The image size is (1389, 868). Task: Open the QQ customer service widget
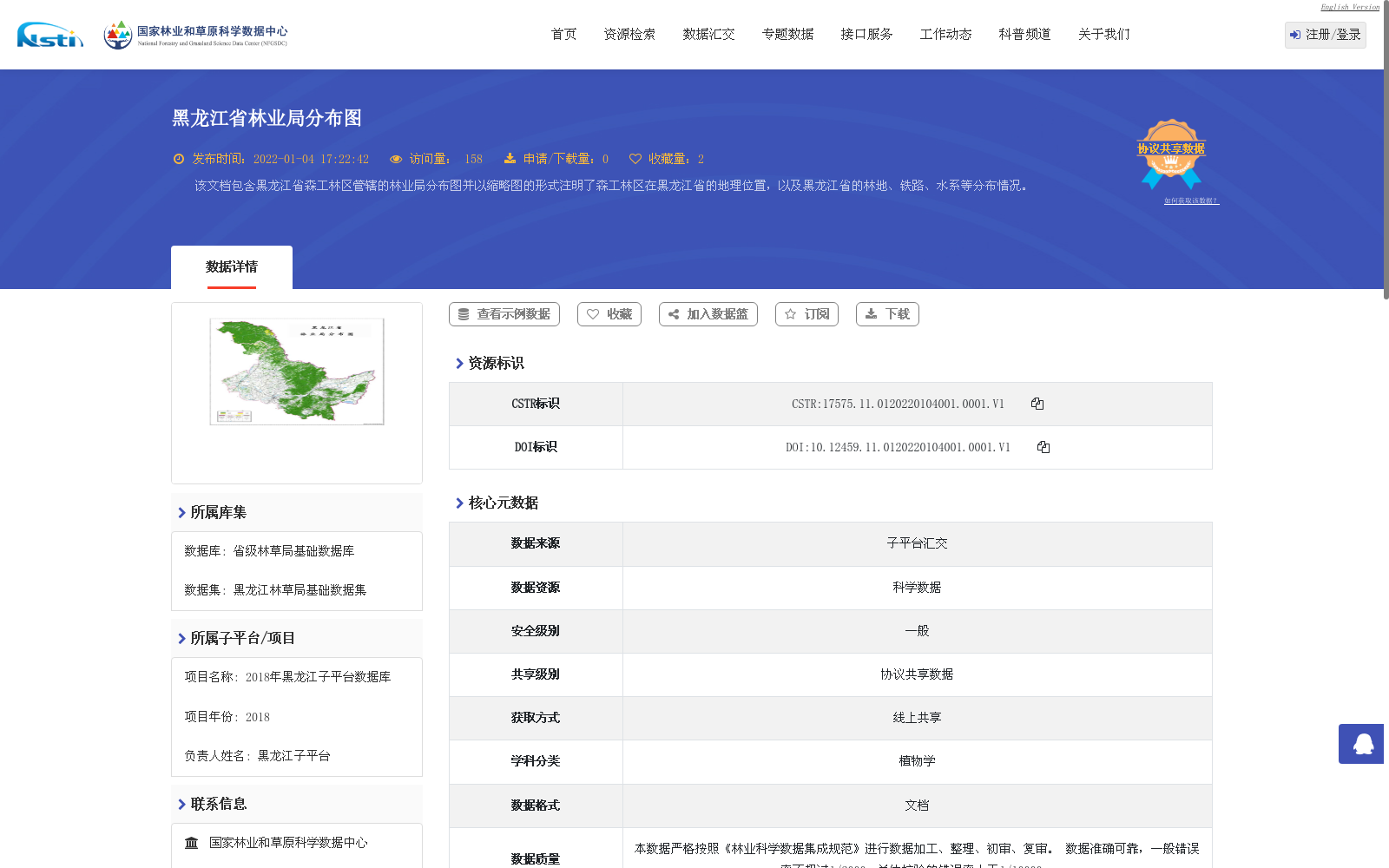1361,744
